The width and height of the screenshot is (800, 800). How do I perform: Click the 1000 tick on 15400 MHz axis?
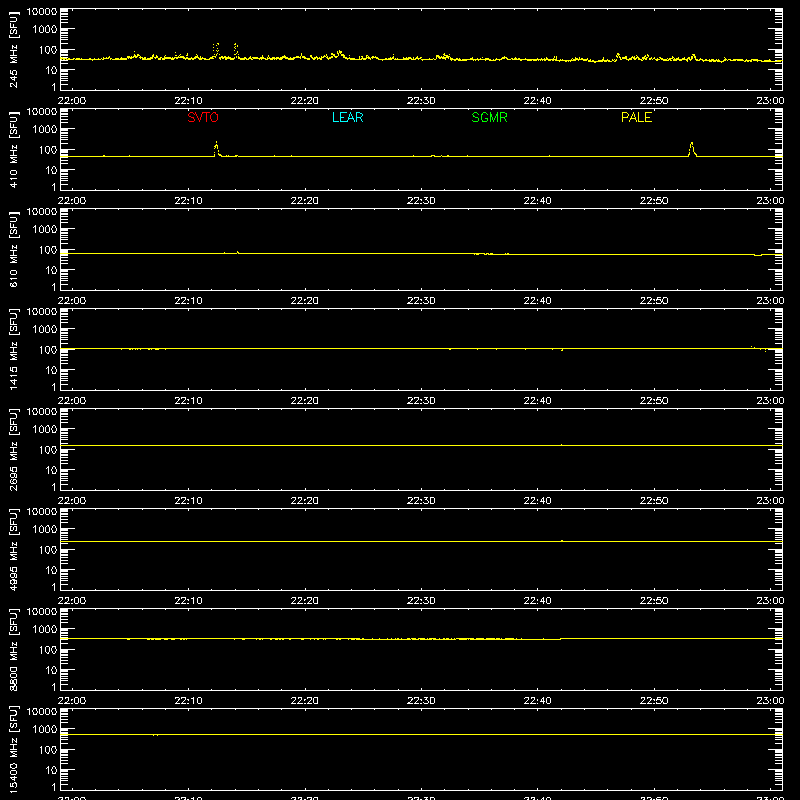coord(45,730)
